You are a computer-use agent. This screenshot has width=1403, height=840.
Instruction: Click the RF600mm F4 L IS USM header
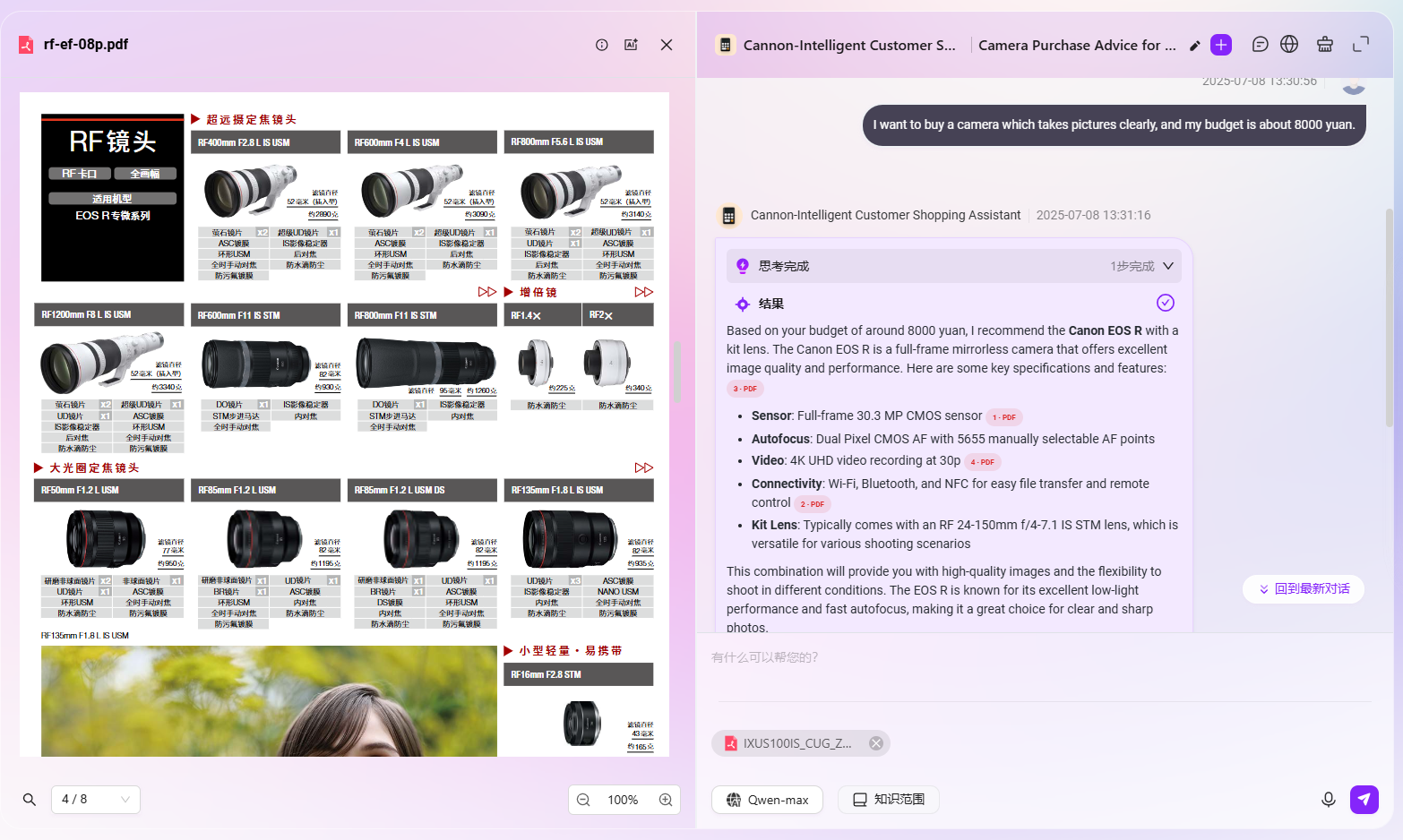(422, 142)
